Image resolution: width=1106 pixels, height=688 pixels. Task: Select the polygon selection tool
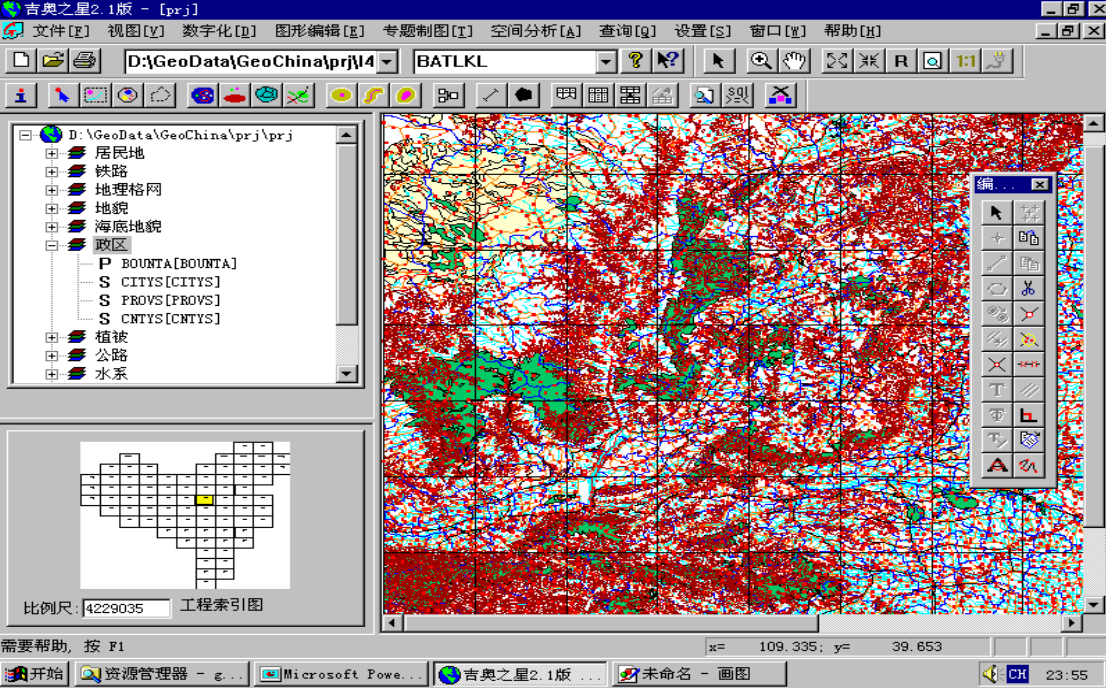[160, 95]
